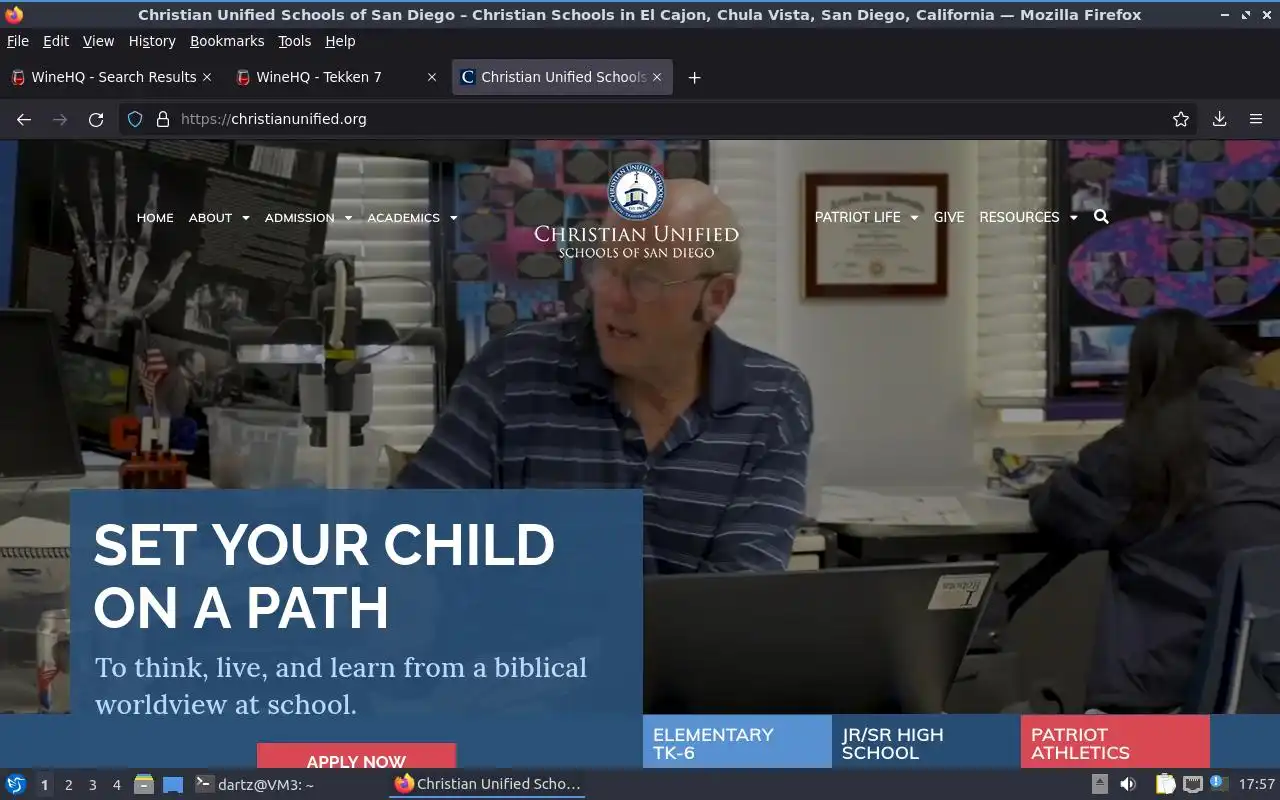Viewport: 1280px width, 800px height.
Task: Open the file manager in taskbar
Action: pos(143,784)
